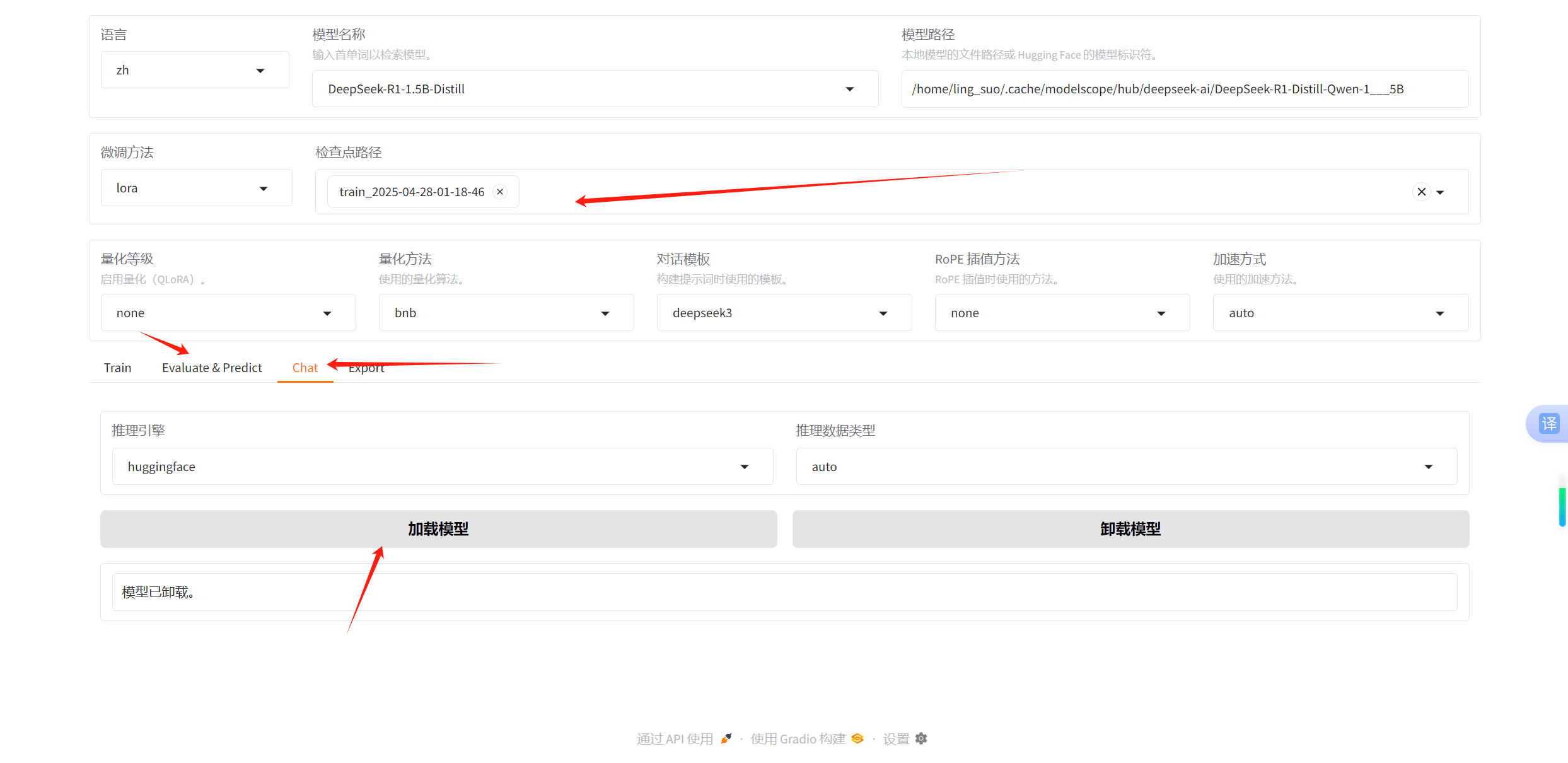The height and width of the screenshot is (763, 1568).
Task: Click the model path input field
Action: point(1184,90)
